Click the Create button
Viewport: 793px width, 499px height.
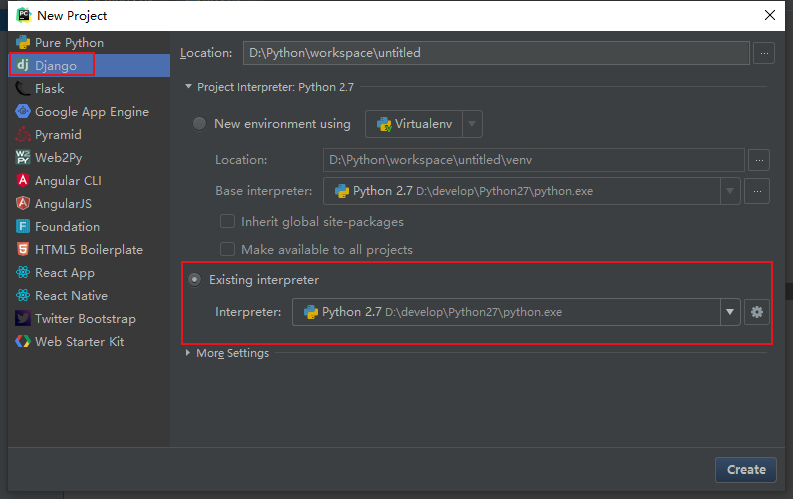(x=745, y=470)
